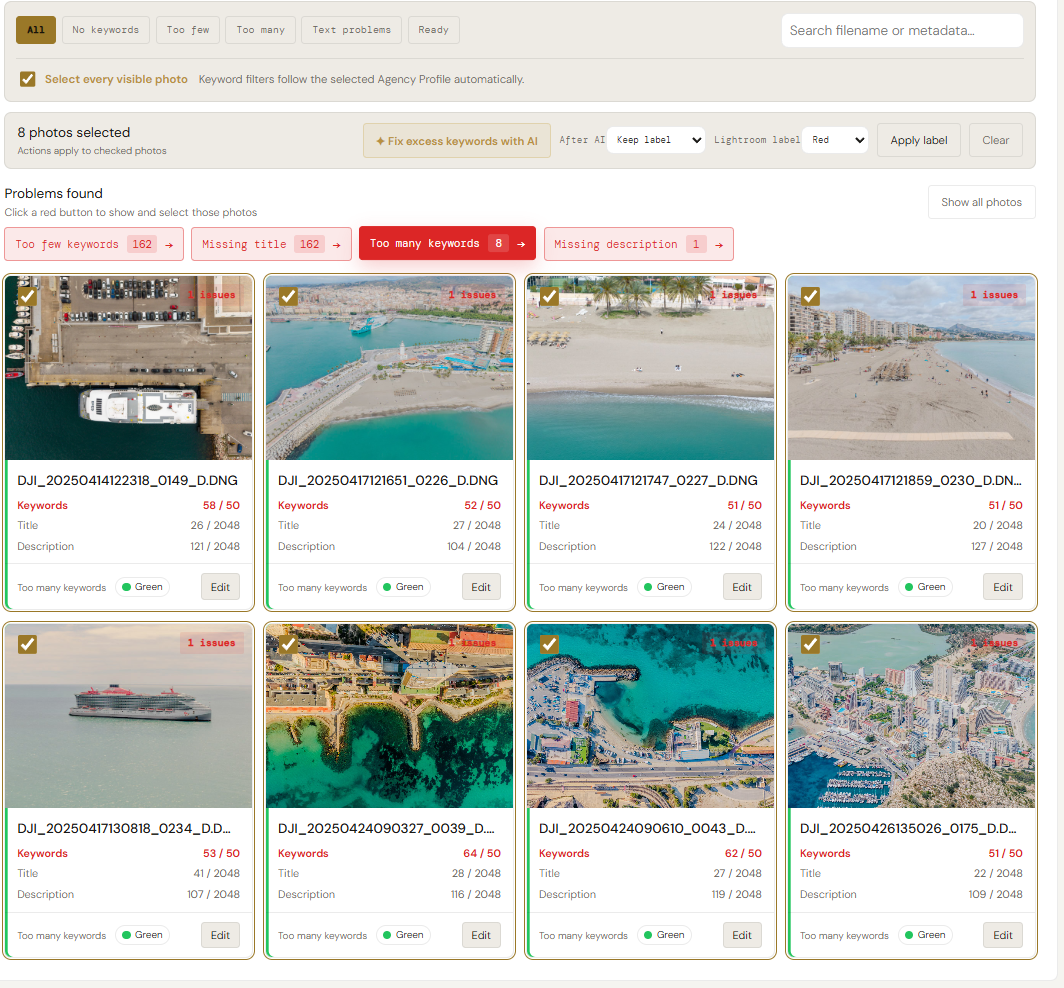Viewport: 1064px width, 988px height.
Task: Show Too few keywords 162 problems
Action: (x=94, y=244)
